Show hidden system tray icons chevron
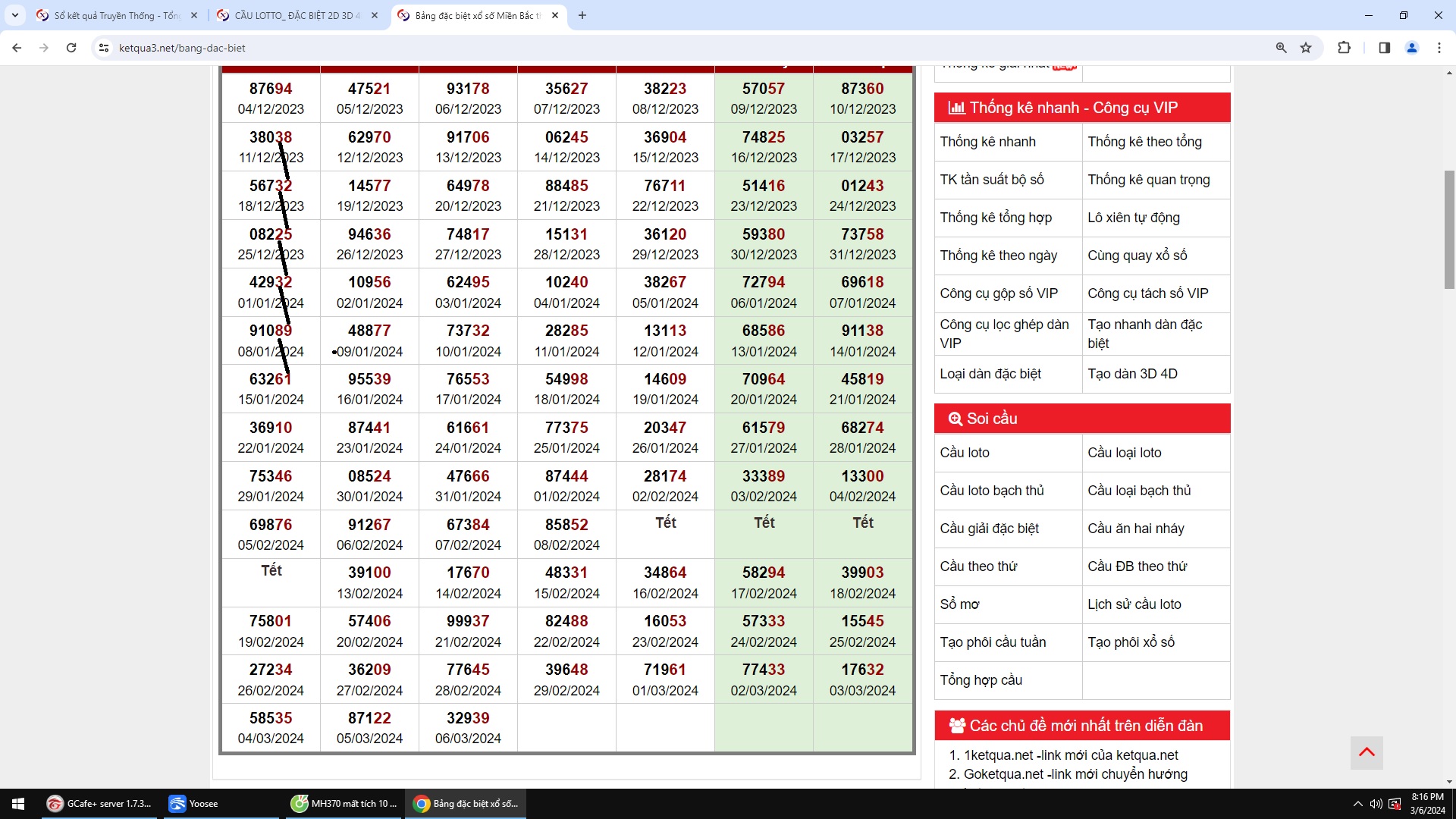This screenshot has height=819, width=1456. point(1357,804)
